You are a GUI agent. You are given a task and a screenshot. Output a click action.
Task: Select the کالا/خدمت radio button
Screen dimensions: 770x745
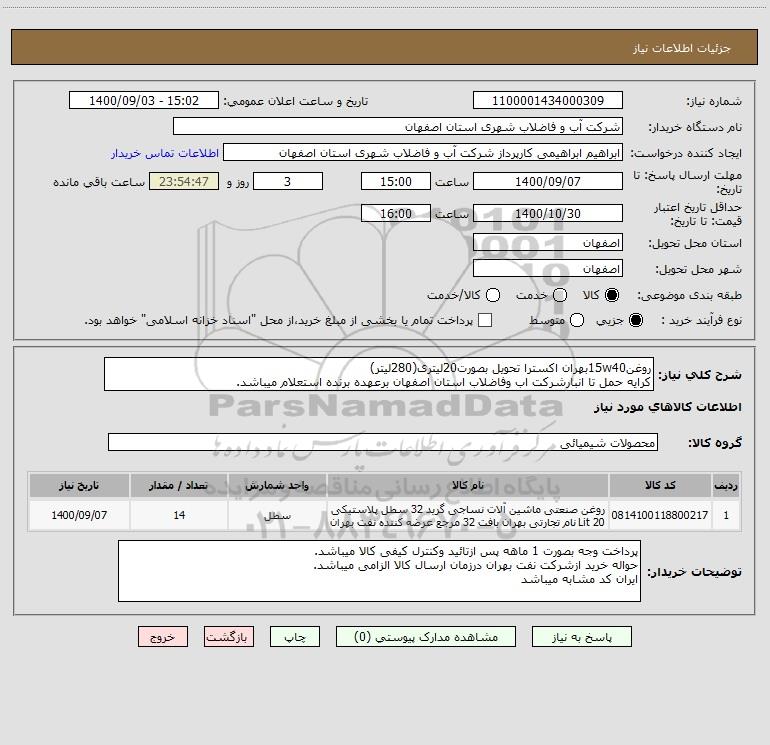point(493,295)
